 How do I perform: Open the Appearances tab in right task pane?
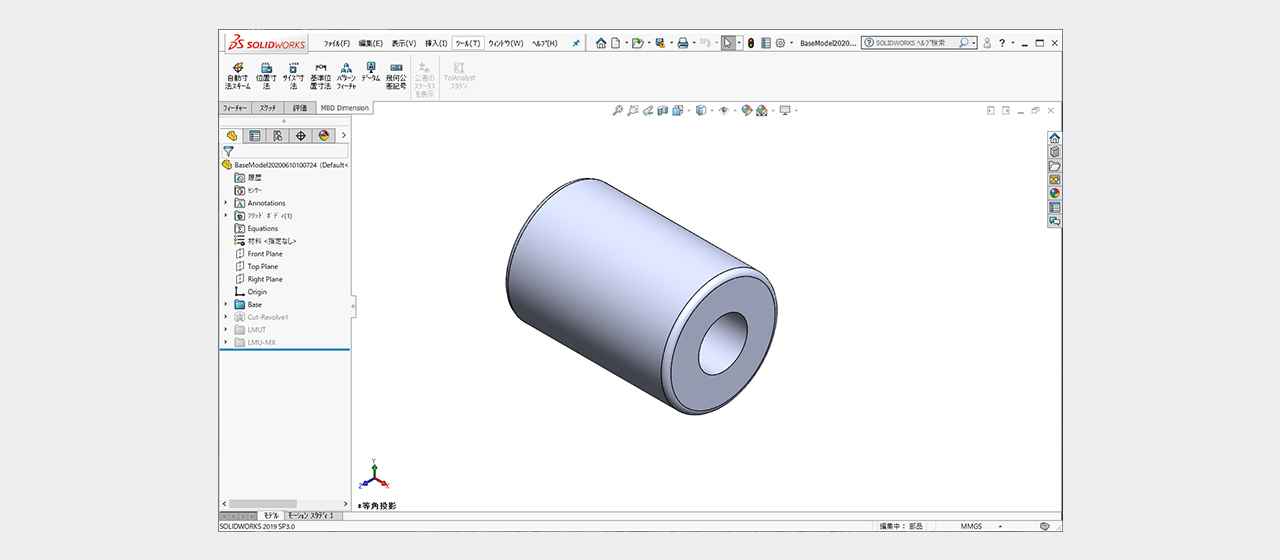coord(1054,193)
